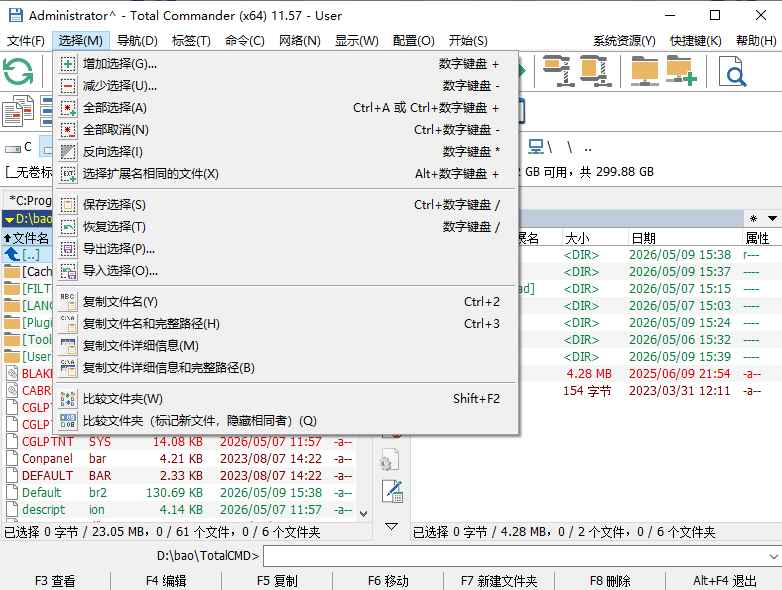Open the 命令(C) menu

click(x=244, y=40)
